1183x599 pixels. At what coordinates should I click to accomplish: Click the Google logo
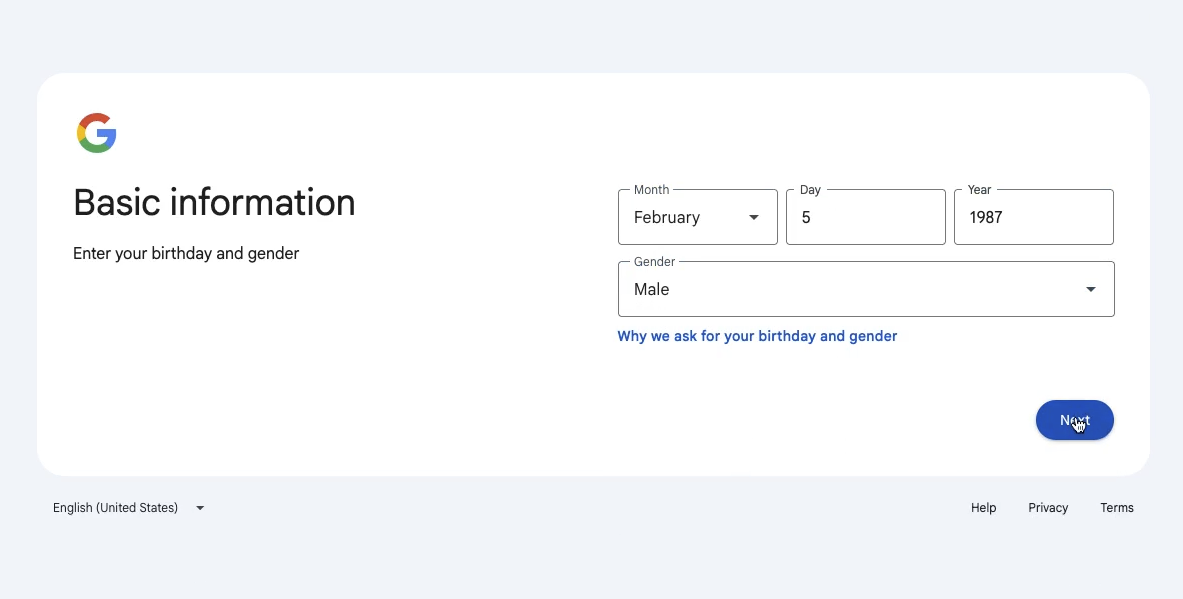coord(97,133)
